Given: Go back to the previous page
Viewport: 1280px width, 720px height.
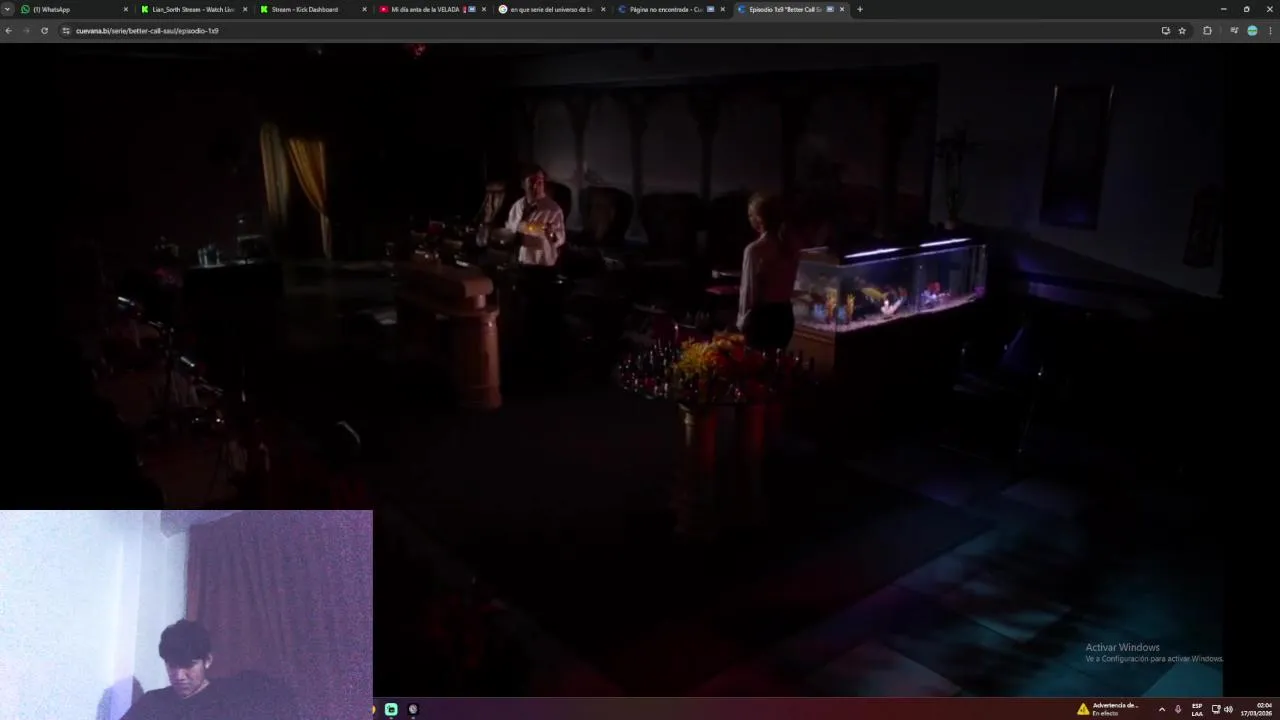Looking at the screenshot, I should click(x=9, y=30).
